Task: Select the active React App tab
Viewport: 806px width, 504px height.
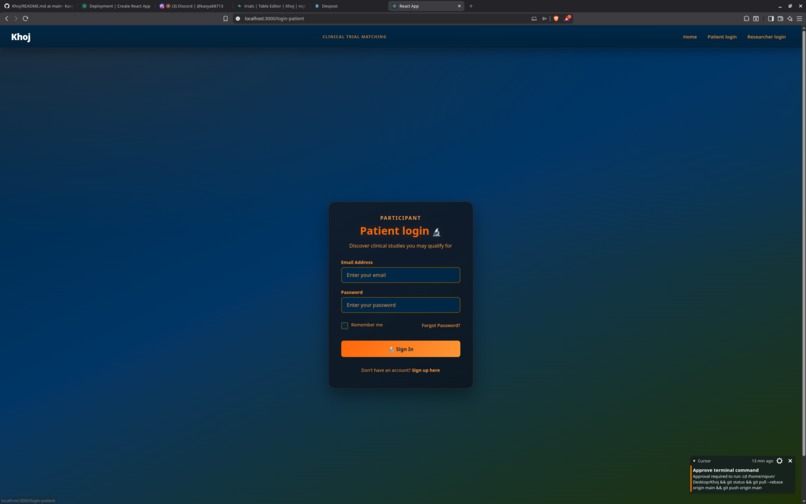Action: coord(426,6)
